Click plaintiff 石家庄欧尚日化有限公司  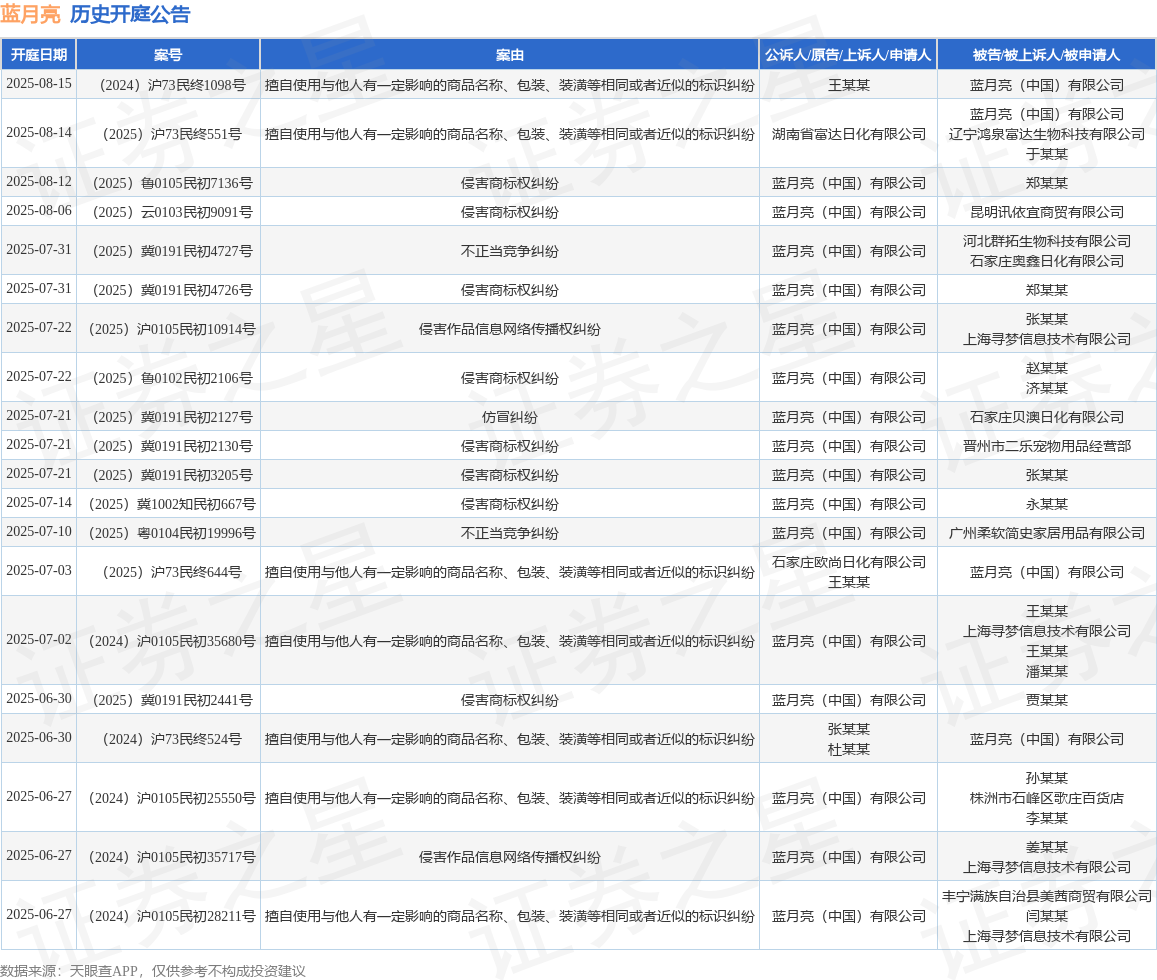pyautogui.click(x=849, y=562)
